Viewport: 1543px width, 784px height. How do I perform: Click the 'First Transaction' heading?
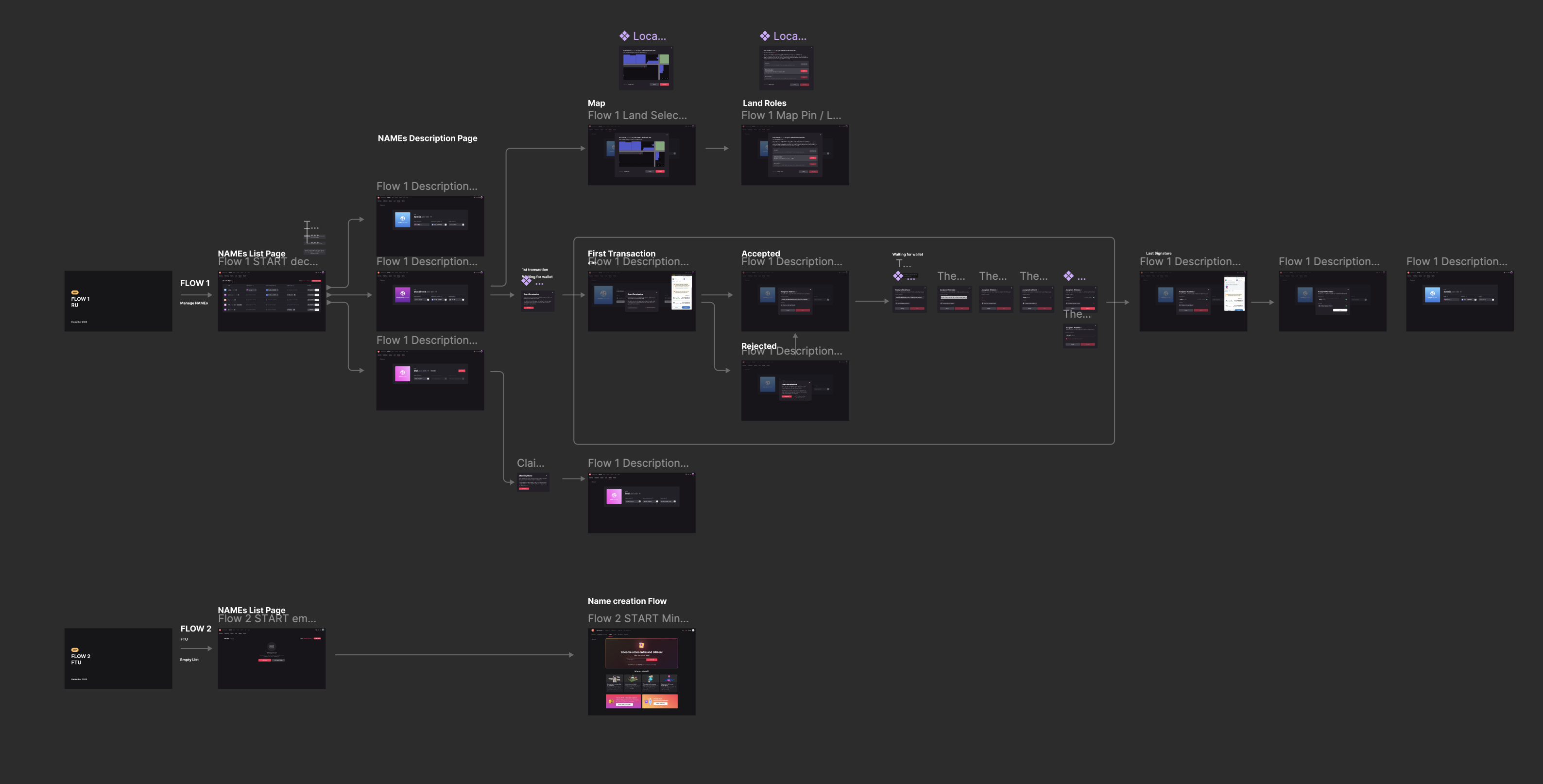click(621, 254)
